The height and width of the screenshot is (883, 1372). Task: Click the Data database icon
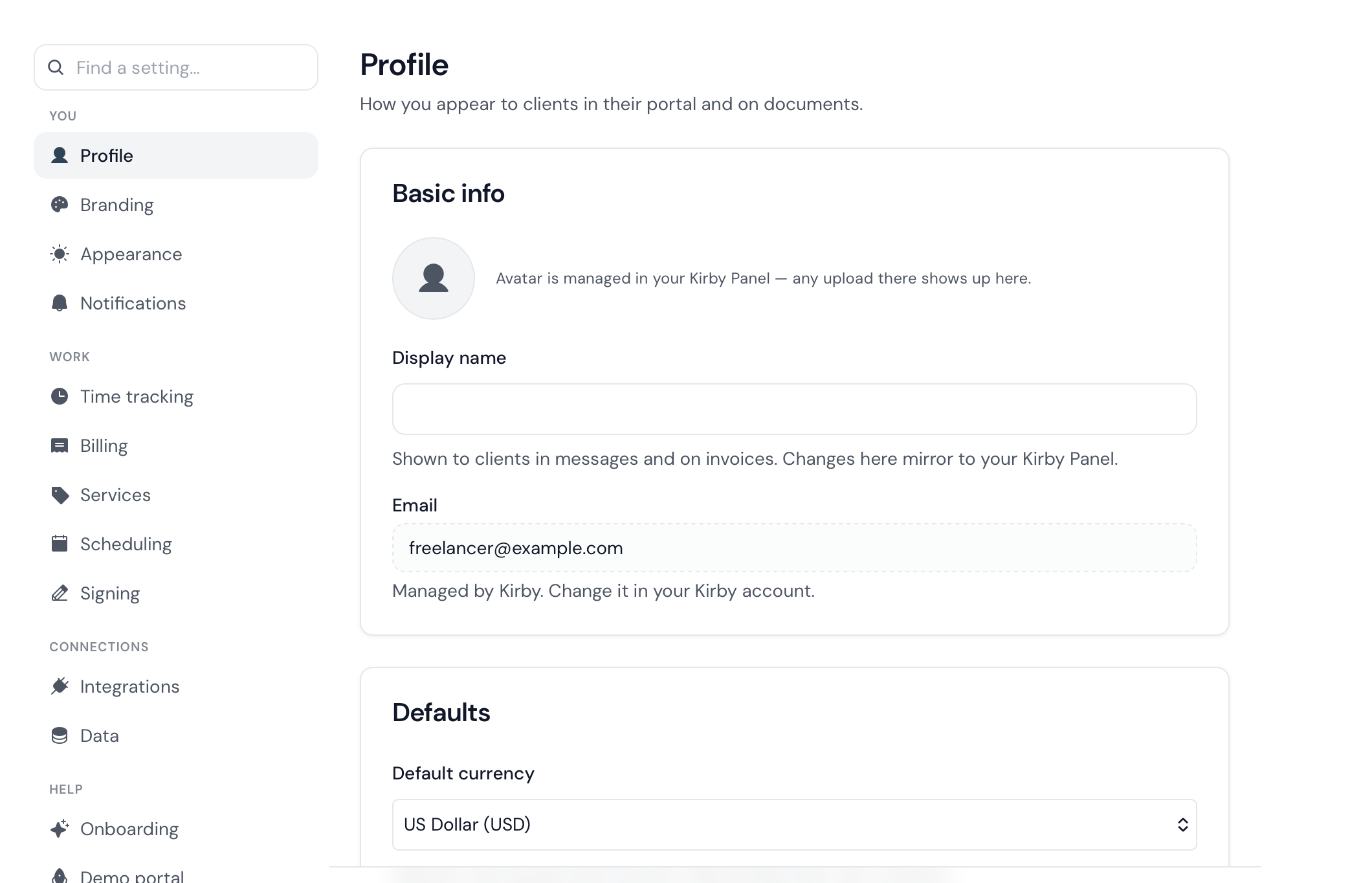60,735
